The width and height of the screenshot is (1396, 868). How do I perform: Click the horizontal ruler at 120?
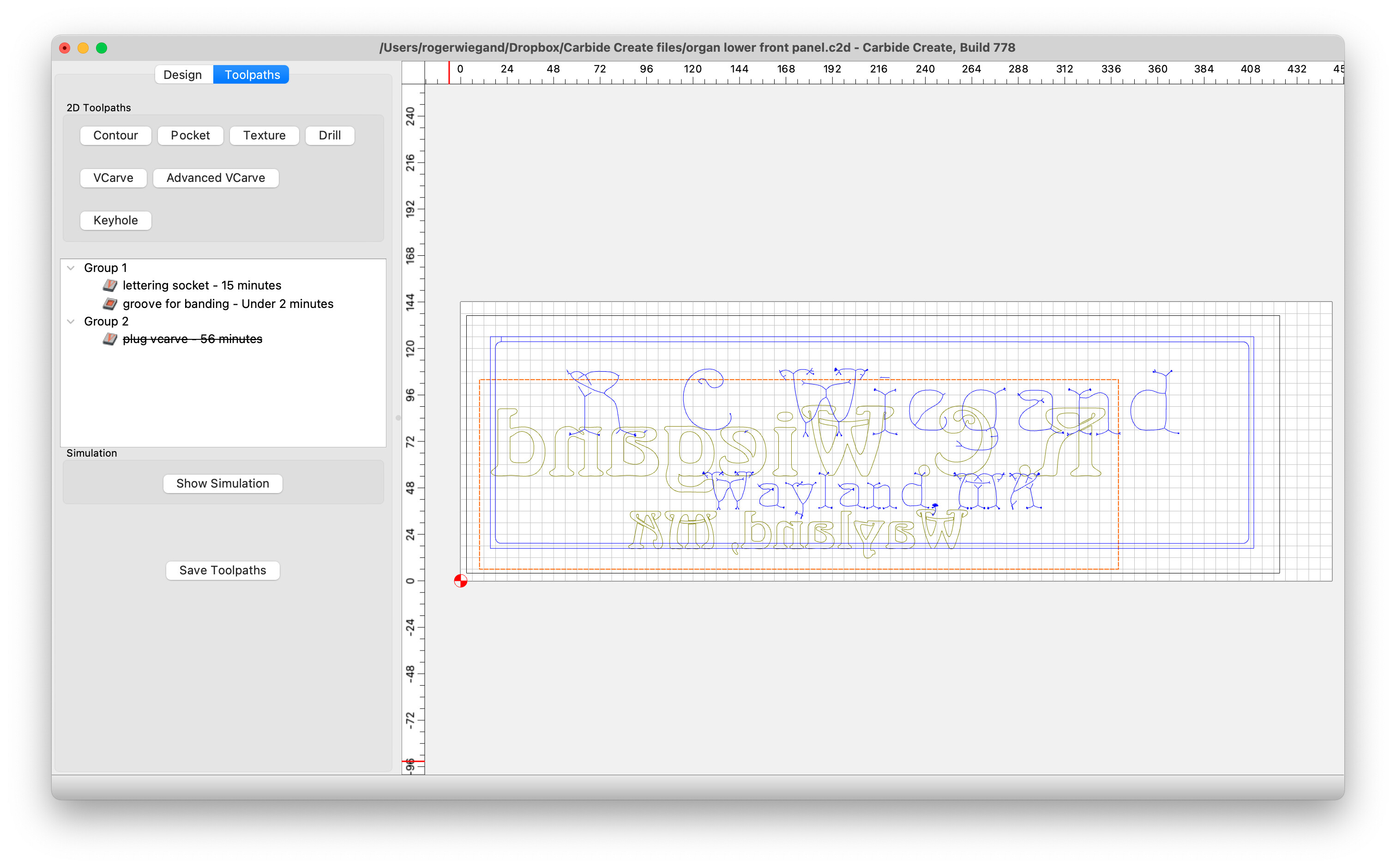pos(692,69)
